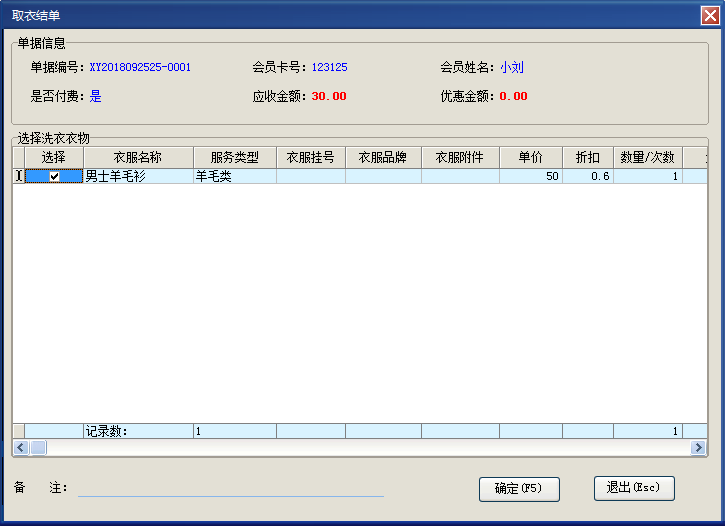Screen dimensions: 725x526
Task: Click the row indicator of first row
Action: point(18,176)
